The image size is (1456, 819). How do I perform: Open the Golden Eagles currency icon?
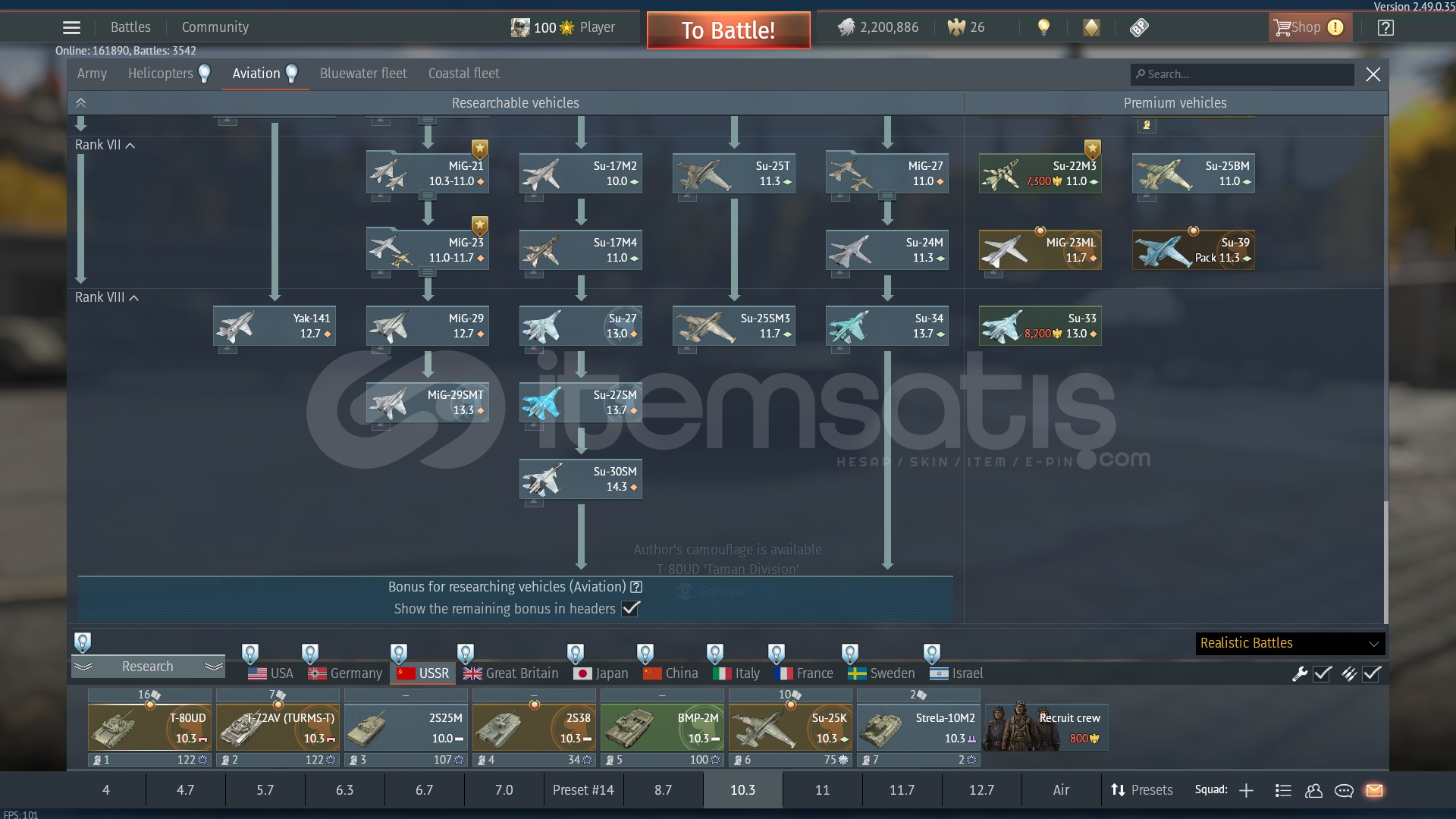click(956, 28)
